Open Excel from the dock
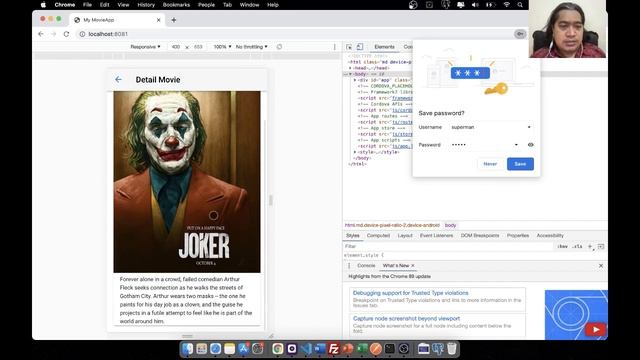 click(362, 349)
